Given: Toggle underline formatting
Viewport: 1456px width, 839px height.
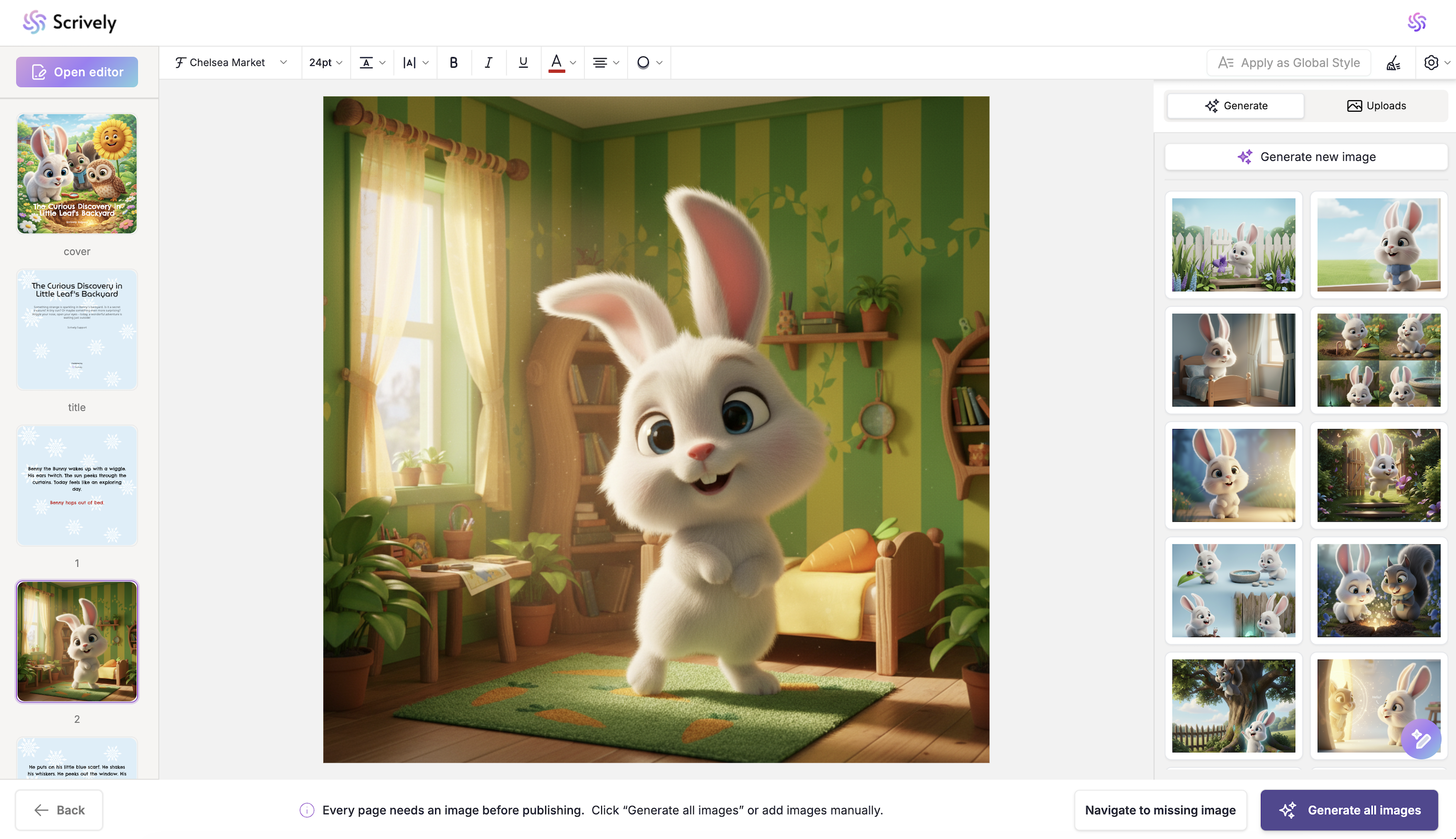Looking at the screenshot, I should point(523,63).
